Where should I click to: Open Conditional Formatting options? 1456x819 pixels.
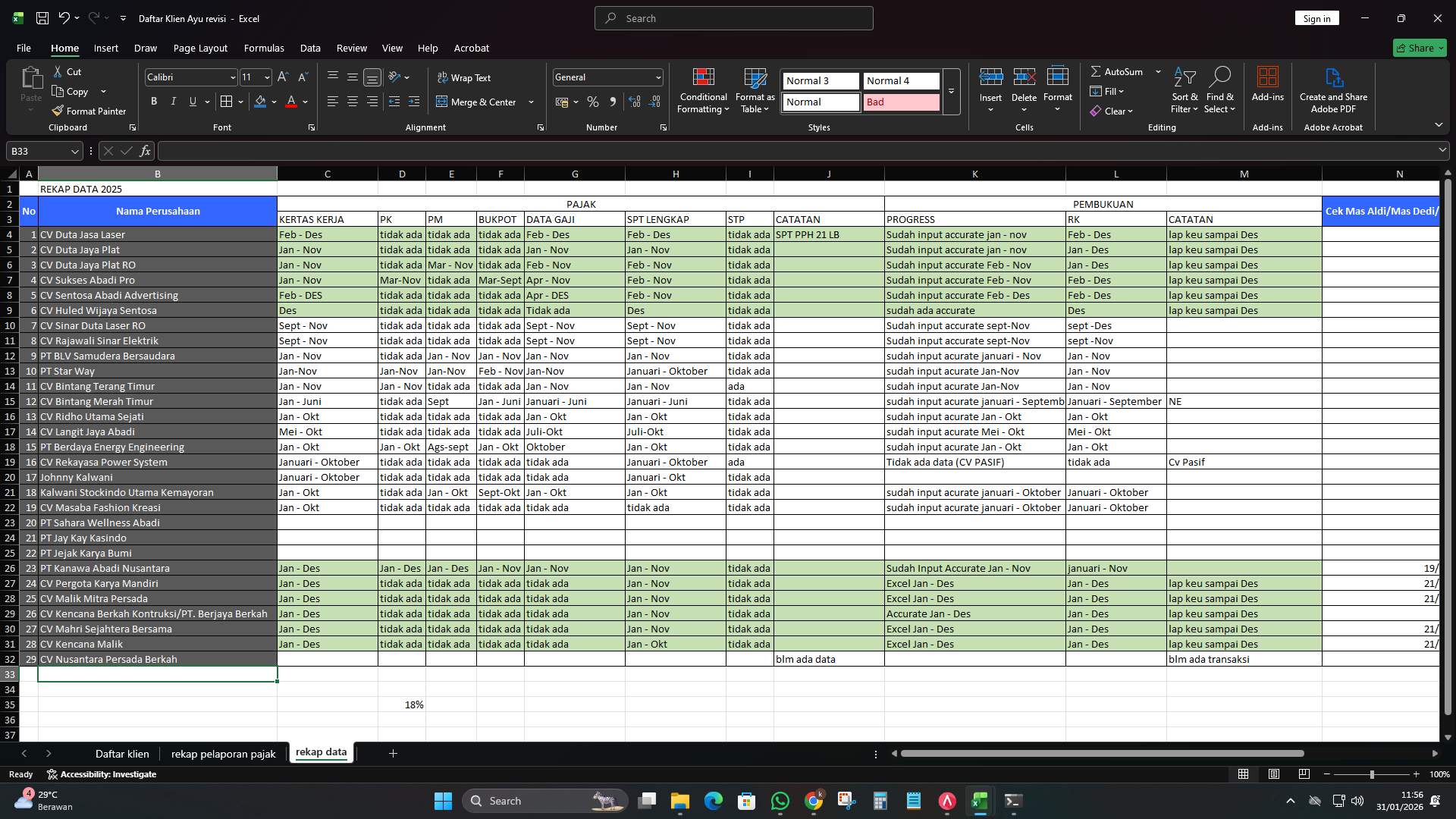(x=703, y=91)
